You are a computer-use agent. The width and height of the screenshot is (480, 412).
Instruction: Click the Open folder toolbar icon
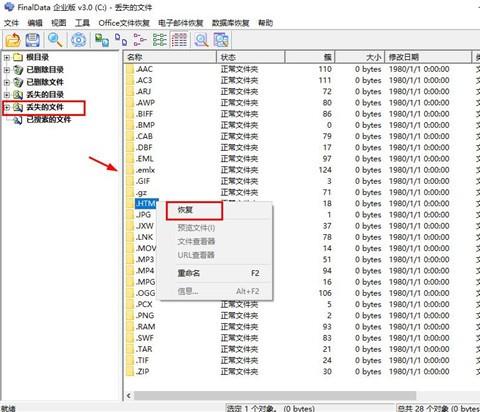click(x=13, y=40)
